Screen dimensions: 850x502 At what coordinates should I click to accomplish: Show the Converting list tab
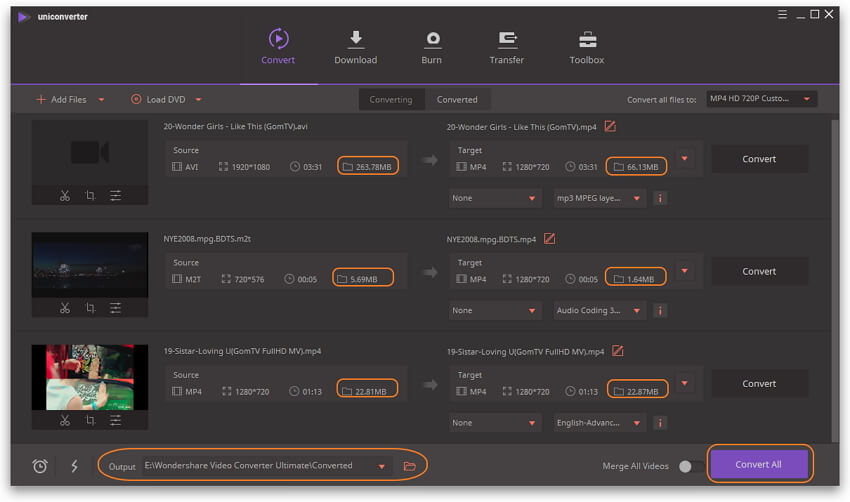(x=391, y=100)
